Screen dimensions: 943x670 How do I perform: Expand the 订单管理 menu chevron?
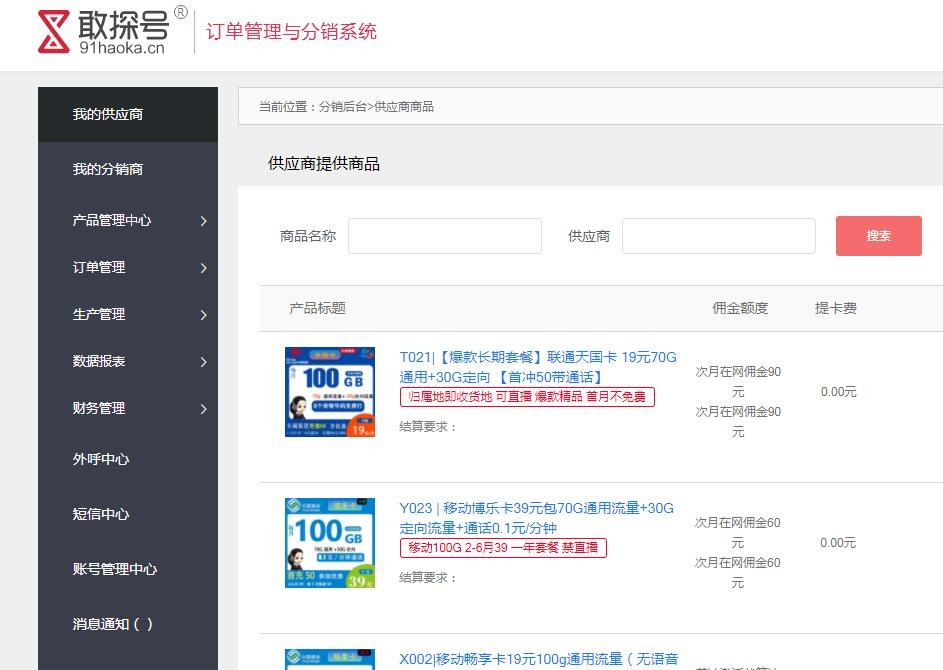pyautogui.click(x=203, y=268)
